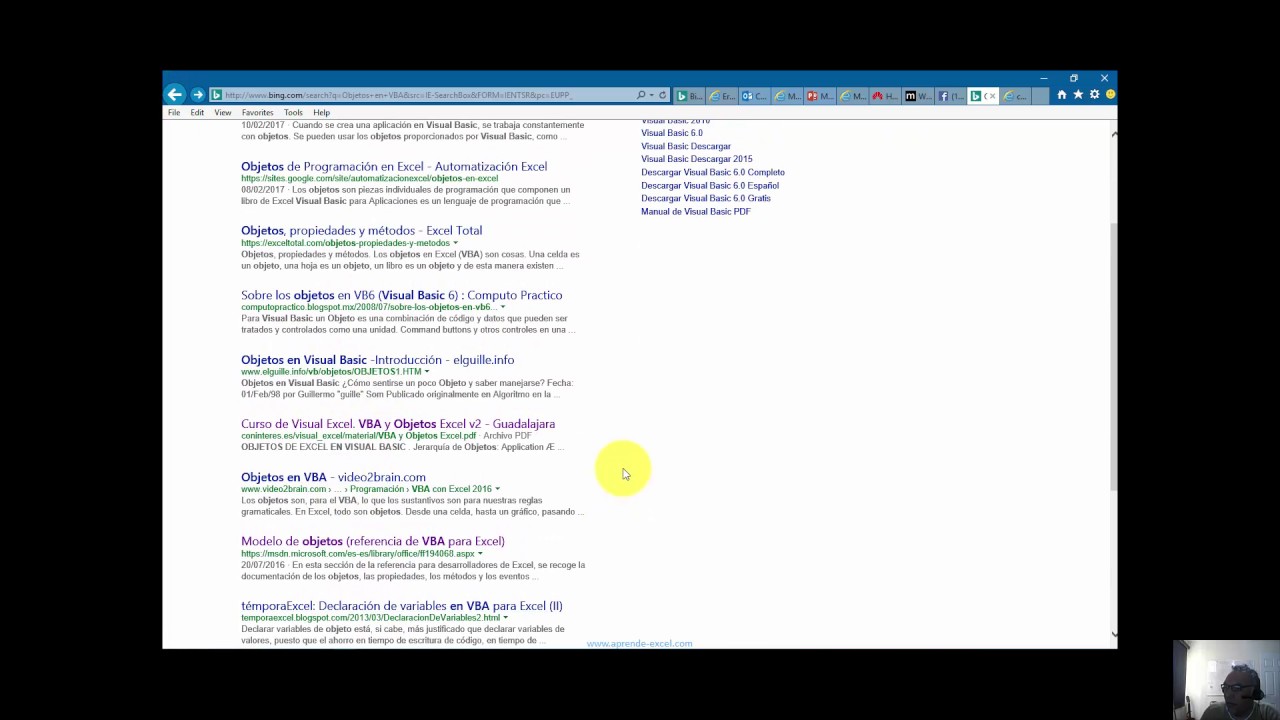Image resolution: width=1280 pixels, height=720 pixels.
Task: Click the 'Programación' breadcrumb in video2brain URL
Action: pyautogui.click(x=377, y=489)
